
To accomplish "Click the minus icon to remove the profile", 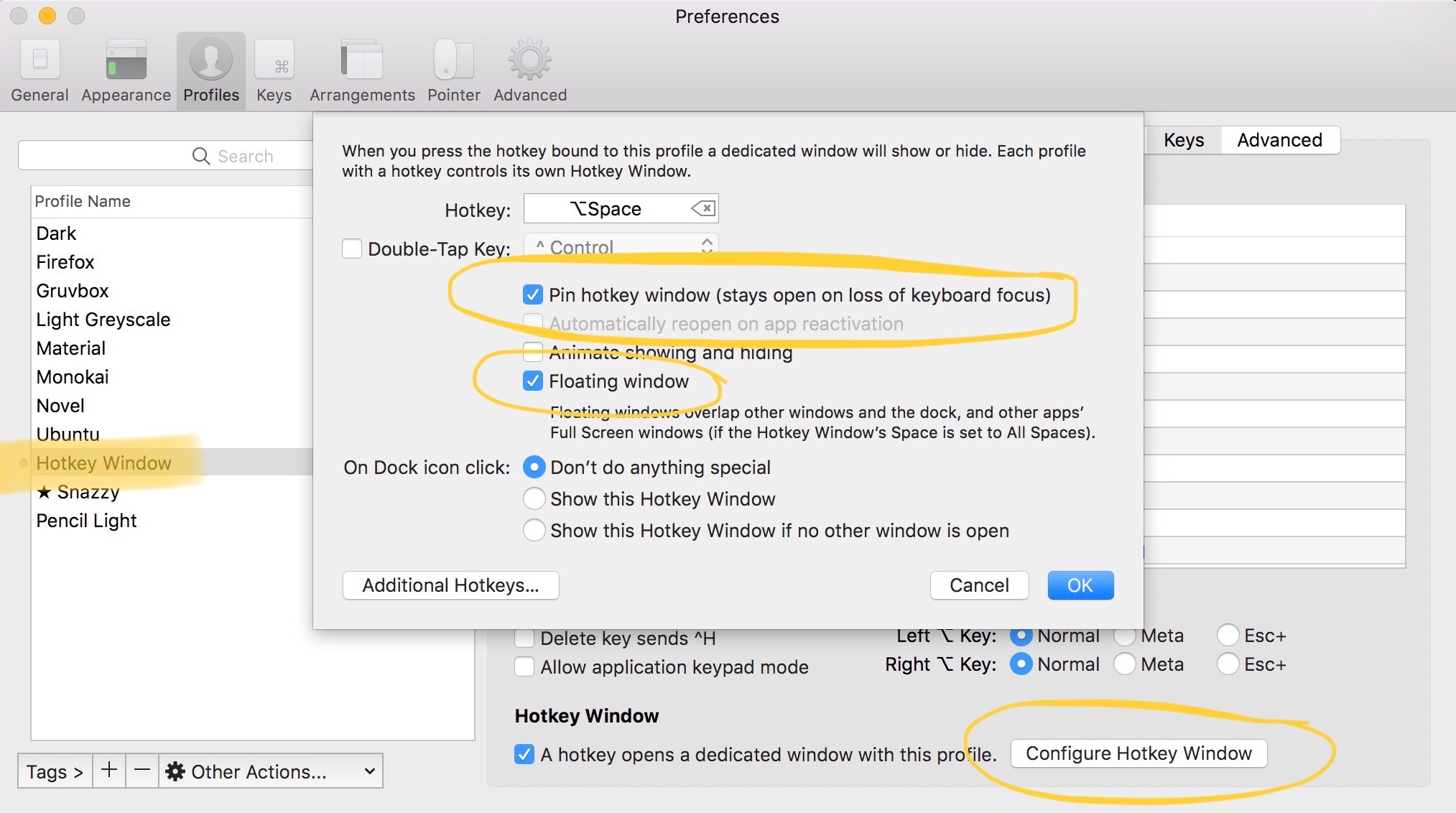I will pyautogui.click(x=142, y=771).
